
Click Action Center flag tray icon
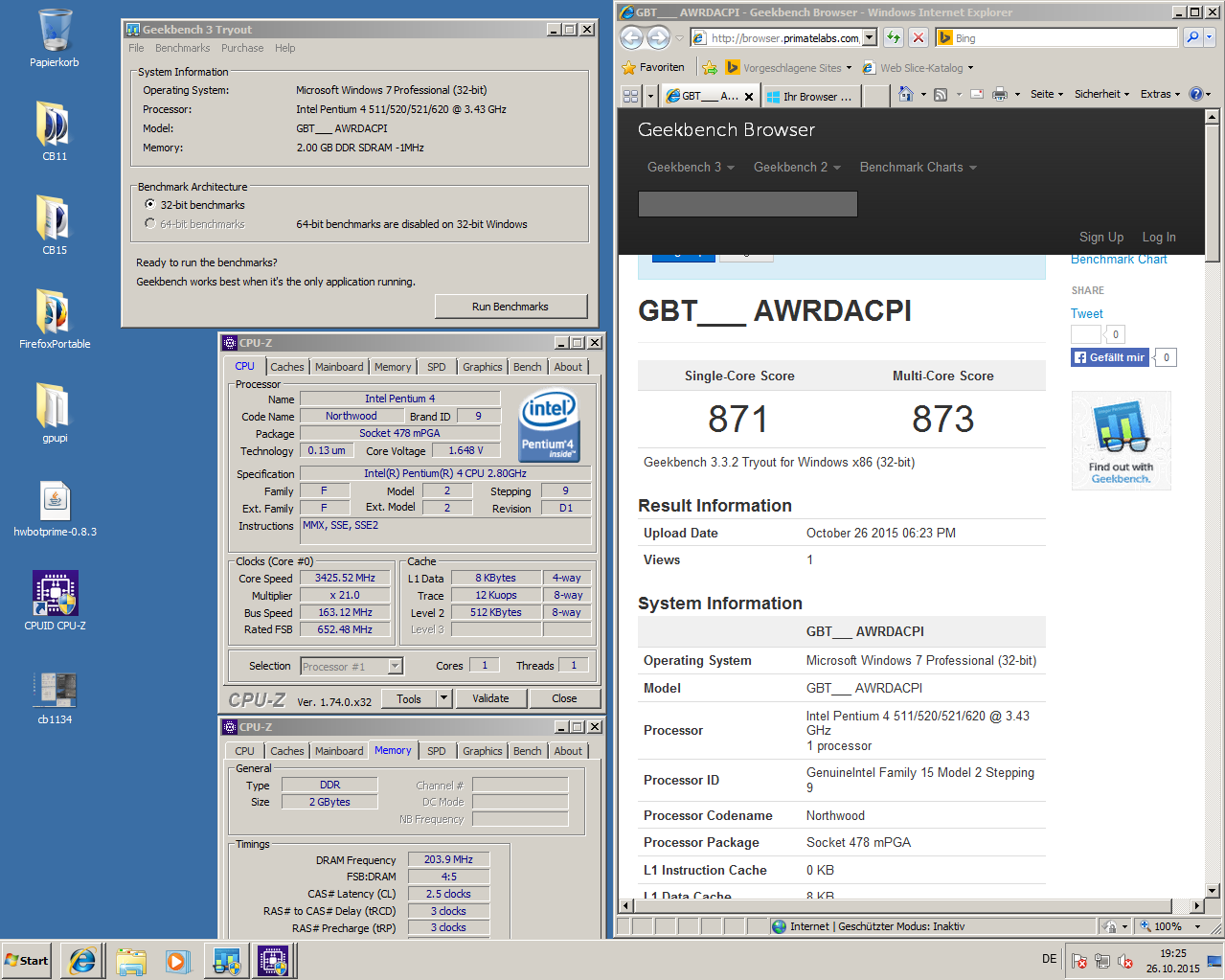click(1079, 961)
